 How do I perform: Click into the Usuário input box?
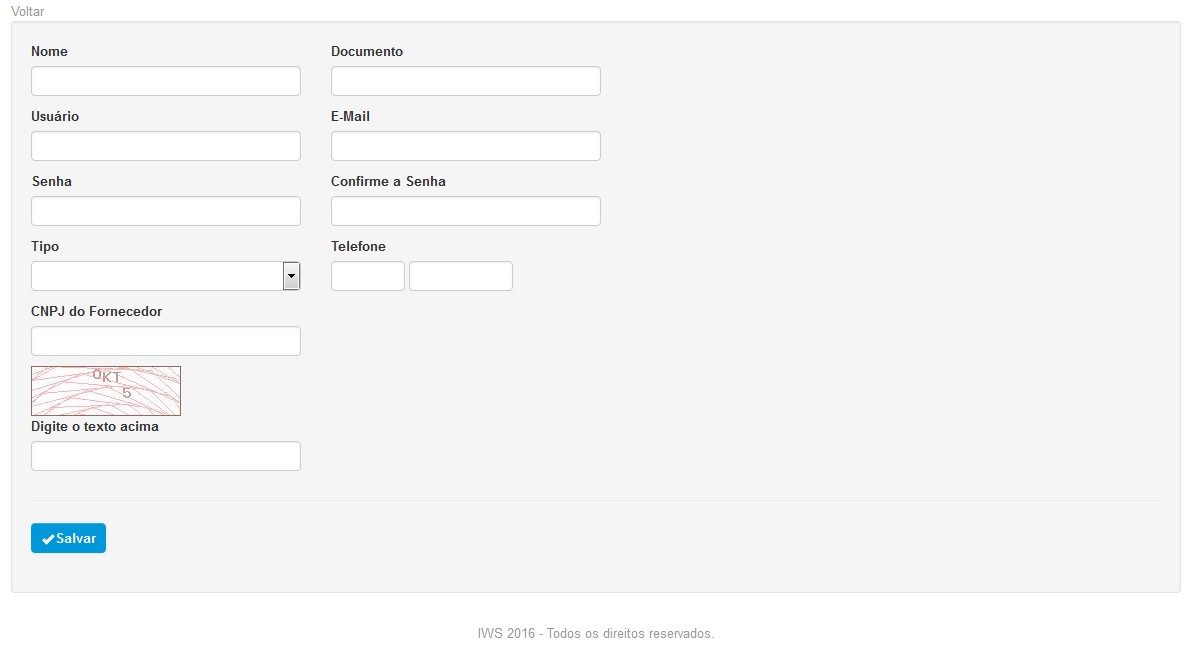coord(165,146)
